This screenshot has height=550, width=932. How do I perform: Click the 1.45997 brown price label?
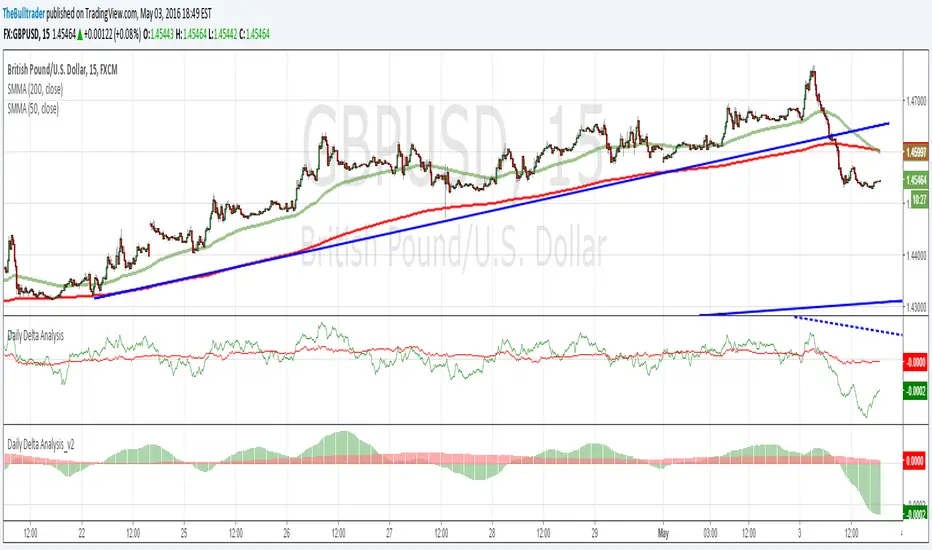tap(915, 153)
